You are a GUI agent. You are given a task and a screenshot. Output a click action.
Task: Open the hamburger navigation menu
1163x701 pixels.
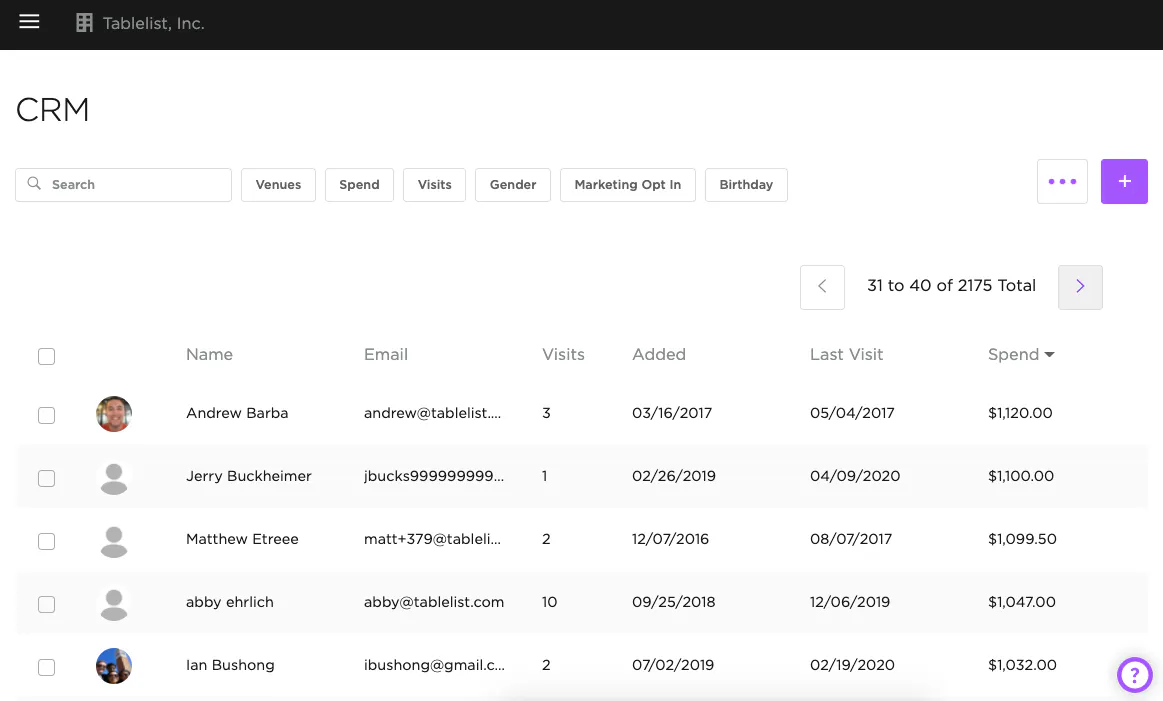pos(29,22)
